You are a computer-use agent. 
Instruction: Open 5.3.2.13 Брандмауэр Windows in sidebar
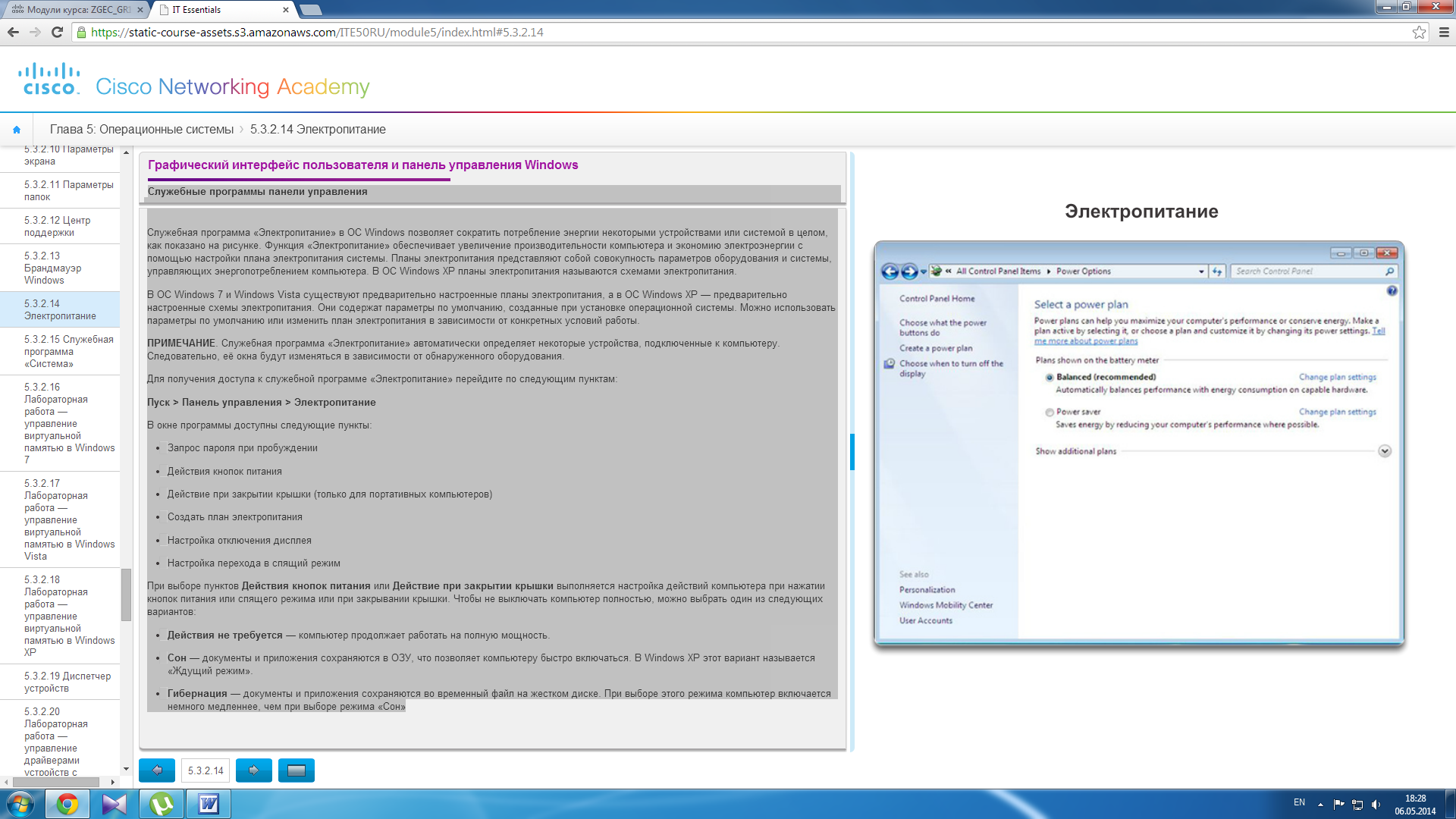coord(60,268)
